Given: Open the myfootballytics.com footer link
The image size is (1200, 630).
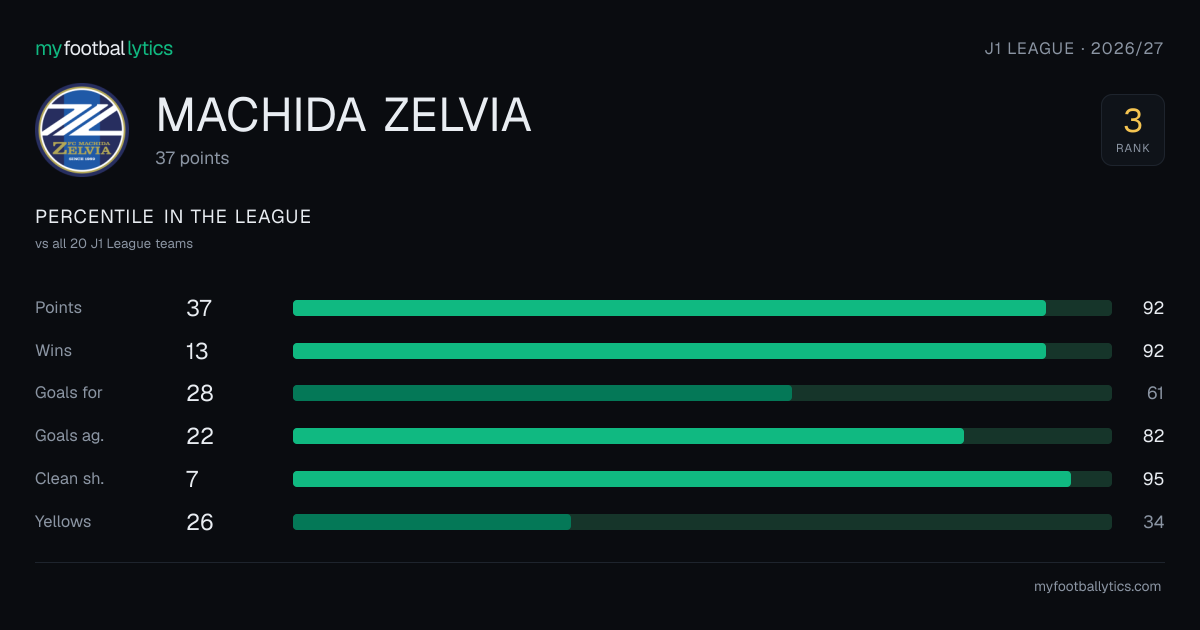Looking at the screenshot, I should 1098,587.
